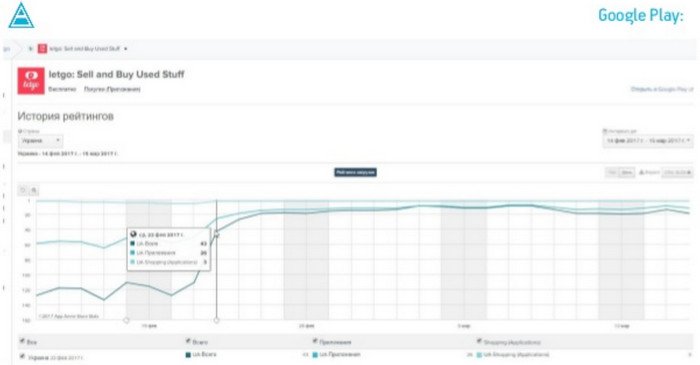Click the small letgo icon in breadcrumb
Viewport: 700px width, 365px height.
[x=42, y=48]
